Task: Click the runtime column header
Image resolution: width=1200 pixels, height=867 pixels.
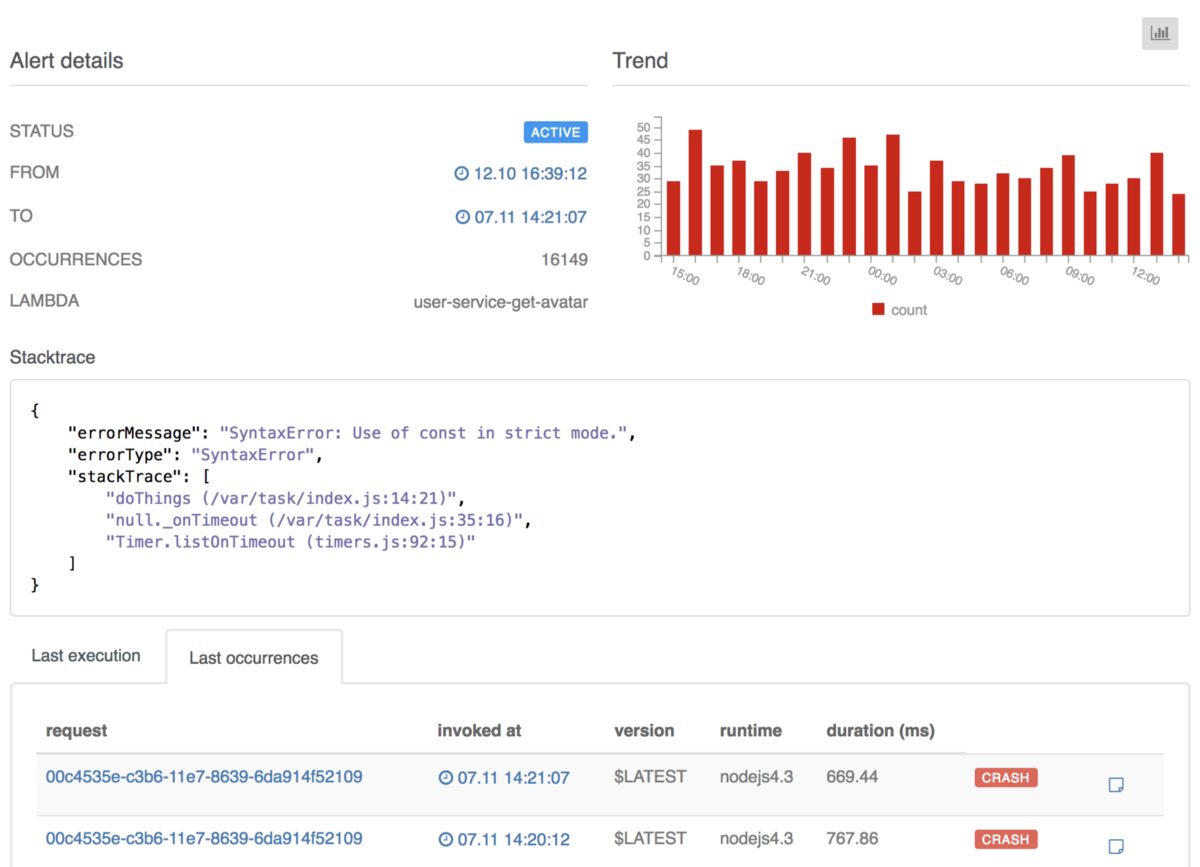Action: 751,731
